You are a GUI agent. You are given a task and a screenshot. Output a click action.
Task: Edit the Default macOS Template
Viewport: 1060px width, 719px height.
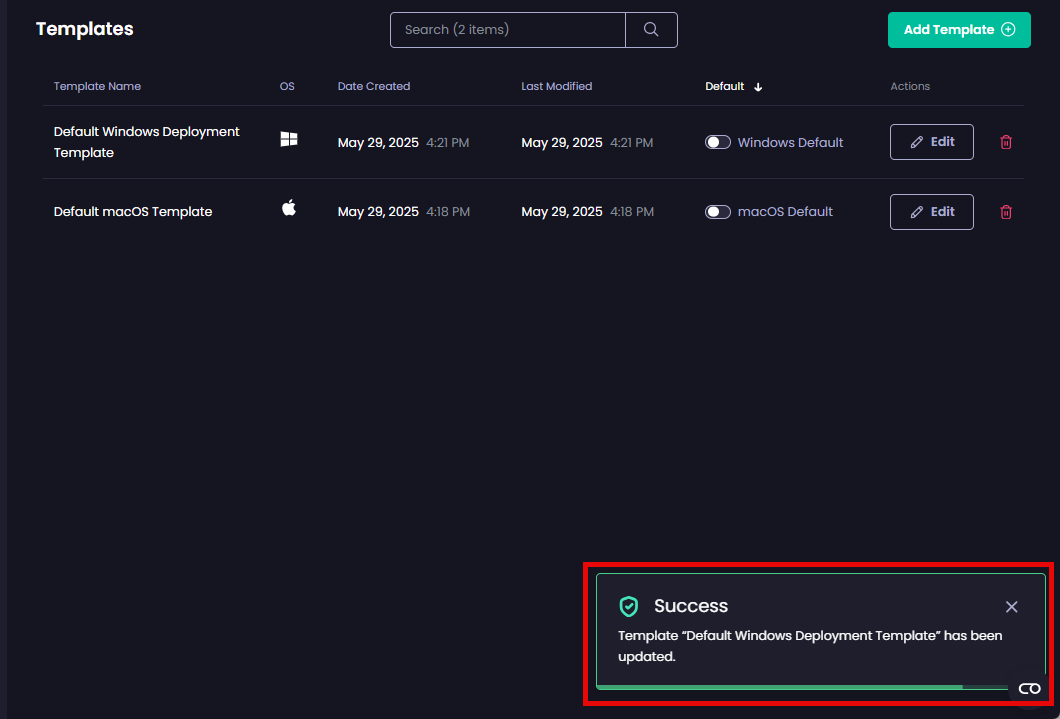point(931,211)
